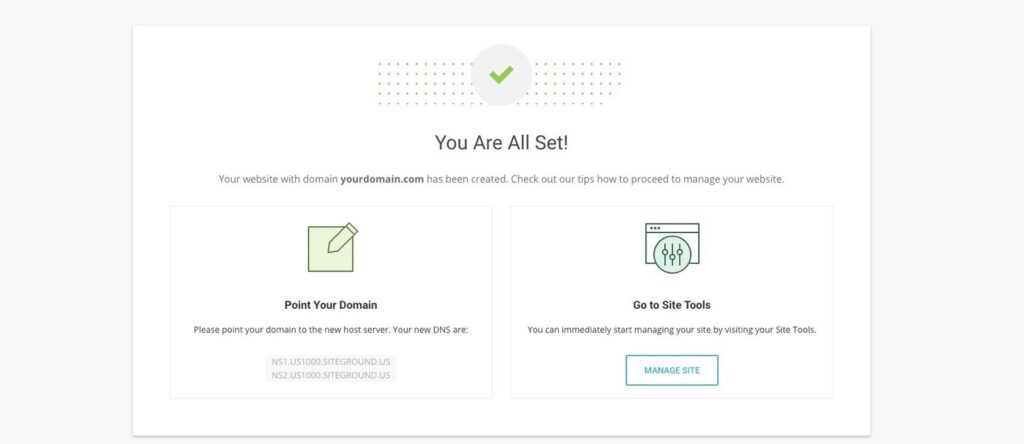The height and width of the screenshot is (444, 1024).
Task: Select the NS2.US1000.SITEGROUND.US nameserver text
Action: point(331,375)
